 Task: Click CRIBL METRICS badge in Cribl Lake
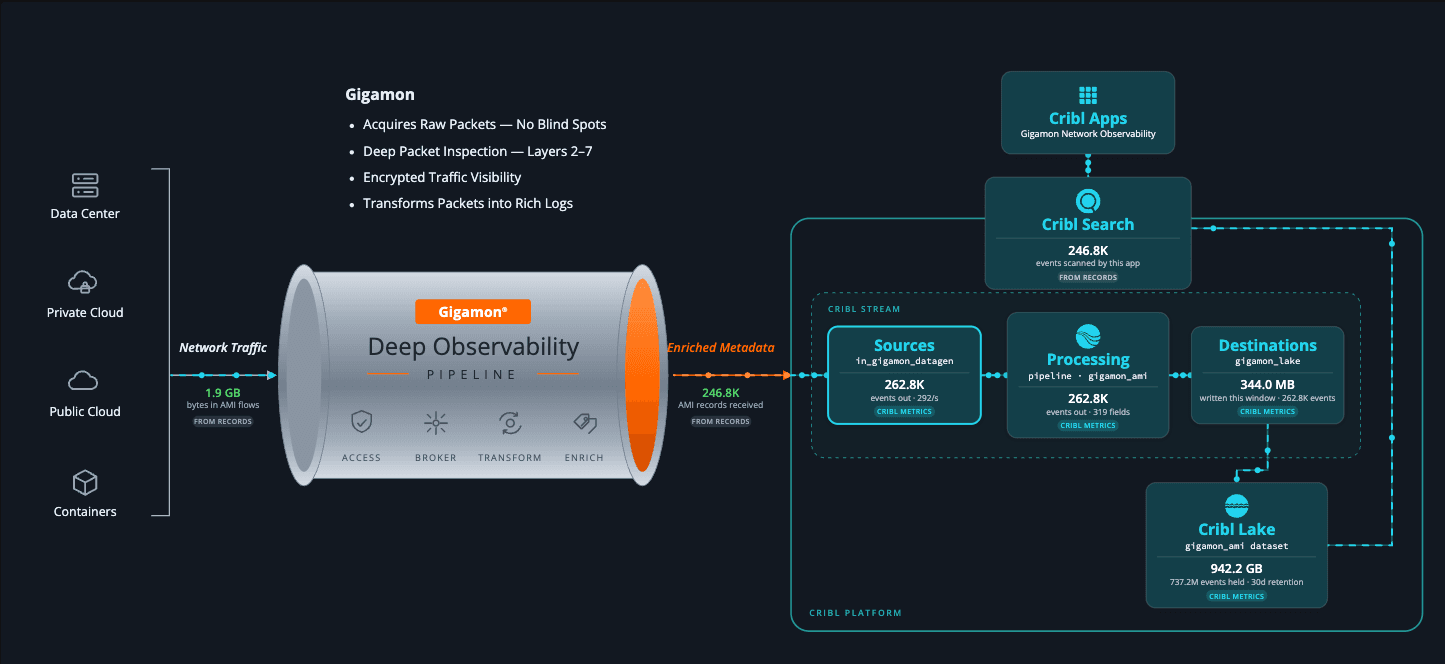(x=1236, y=596)
